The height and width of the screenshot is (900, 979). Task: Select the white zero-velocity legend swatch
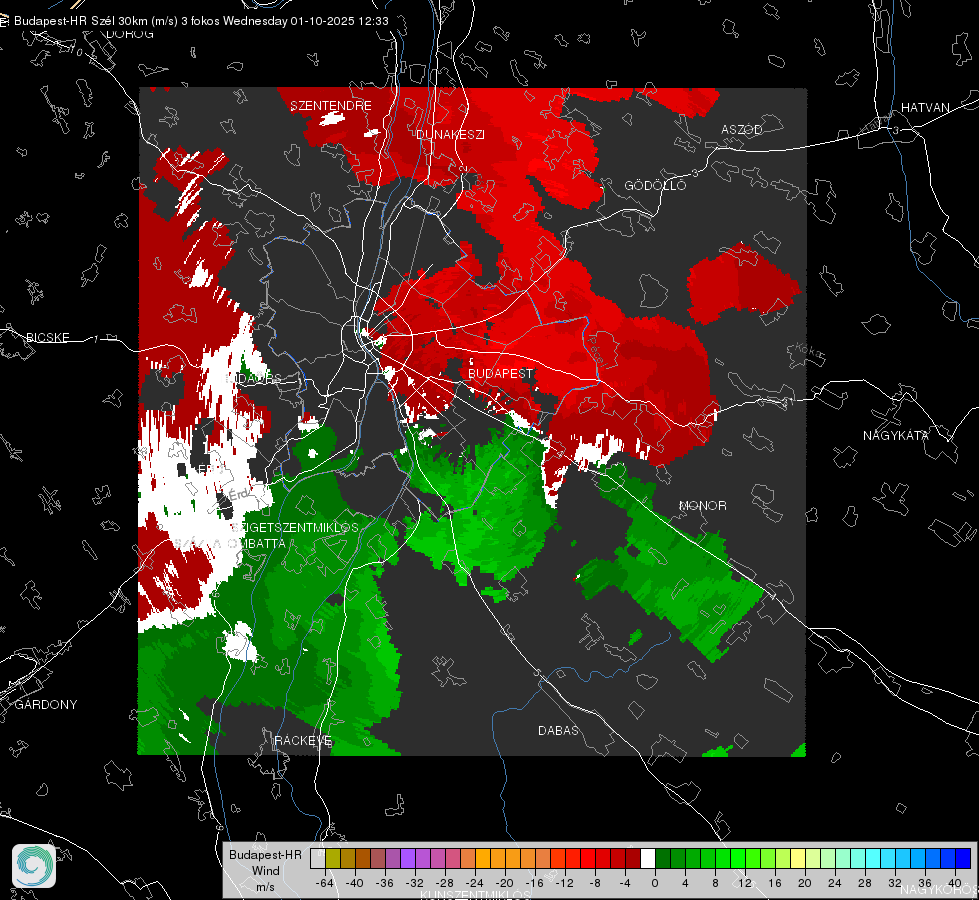(x=647, y=858)
